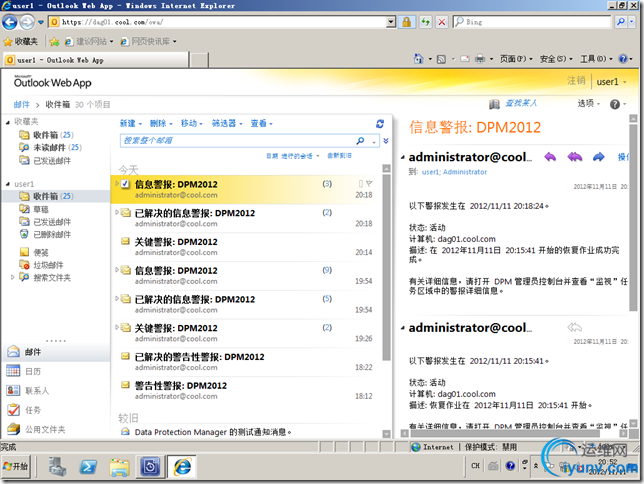Click the flag icon on selected DPM2012 message
Screen dimensions: 644x484
click(369, 184)
